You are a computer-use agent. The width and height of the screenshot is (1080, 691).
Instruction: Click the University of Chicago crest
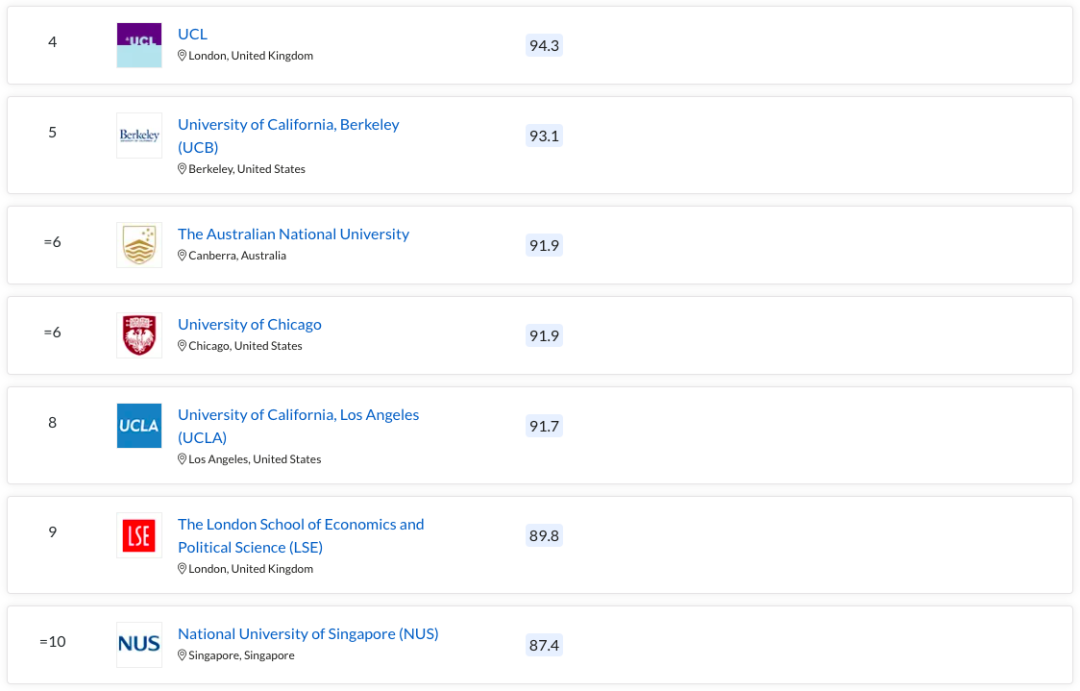139,336
